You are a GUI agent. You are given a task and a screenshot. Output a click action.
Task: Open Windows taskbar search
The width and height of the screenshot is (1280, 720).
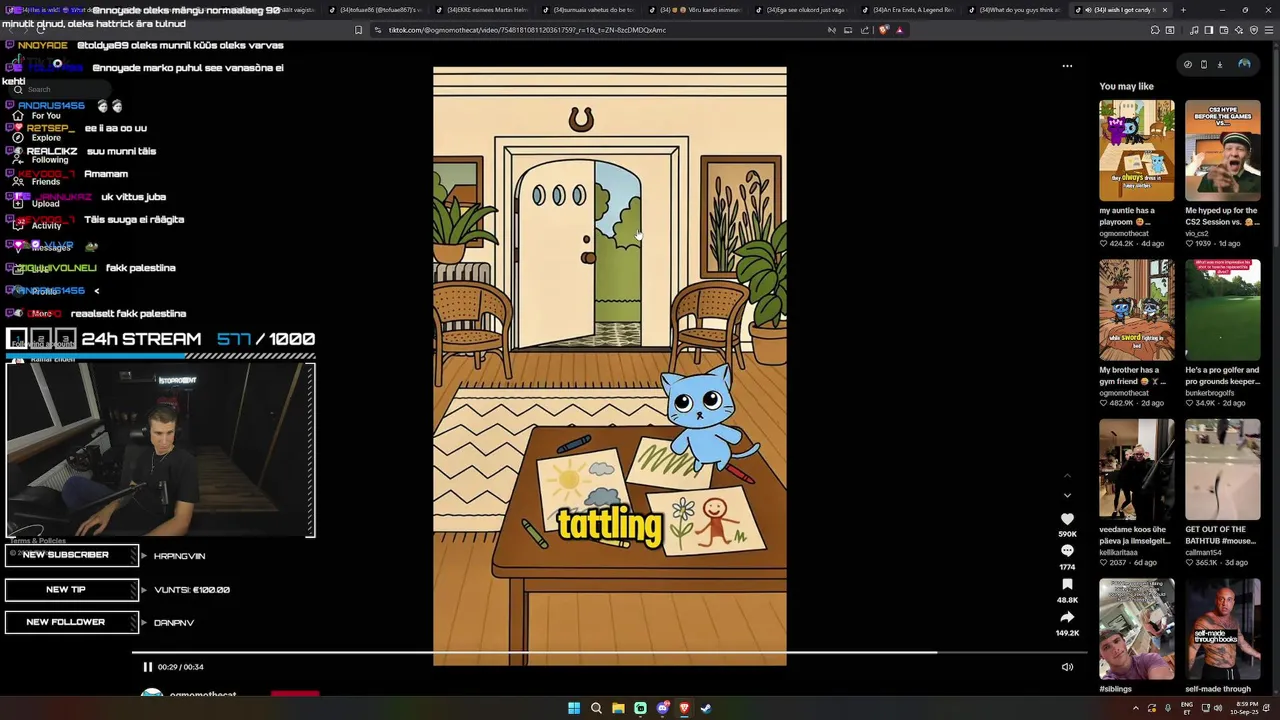point(596,708)
